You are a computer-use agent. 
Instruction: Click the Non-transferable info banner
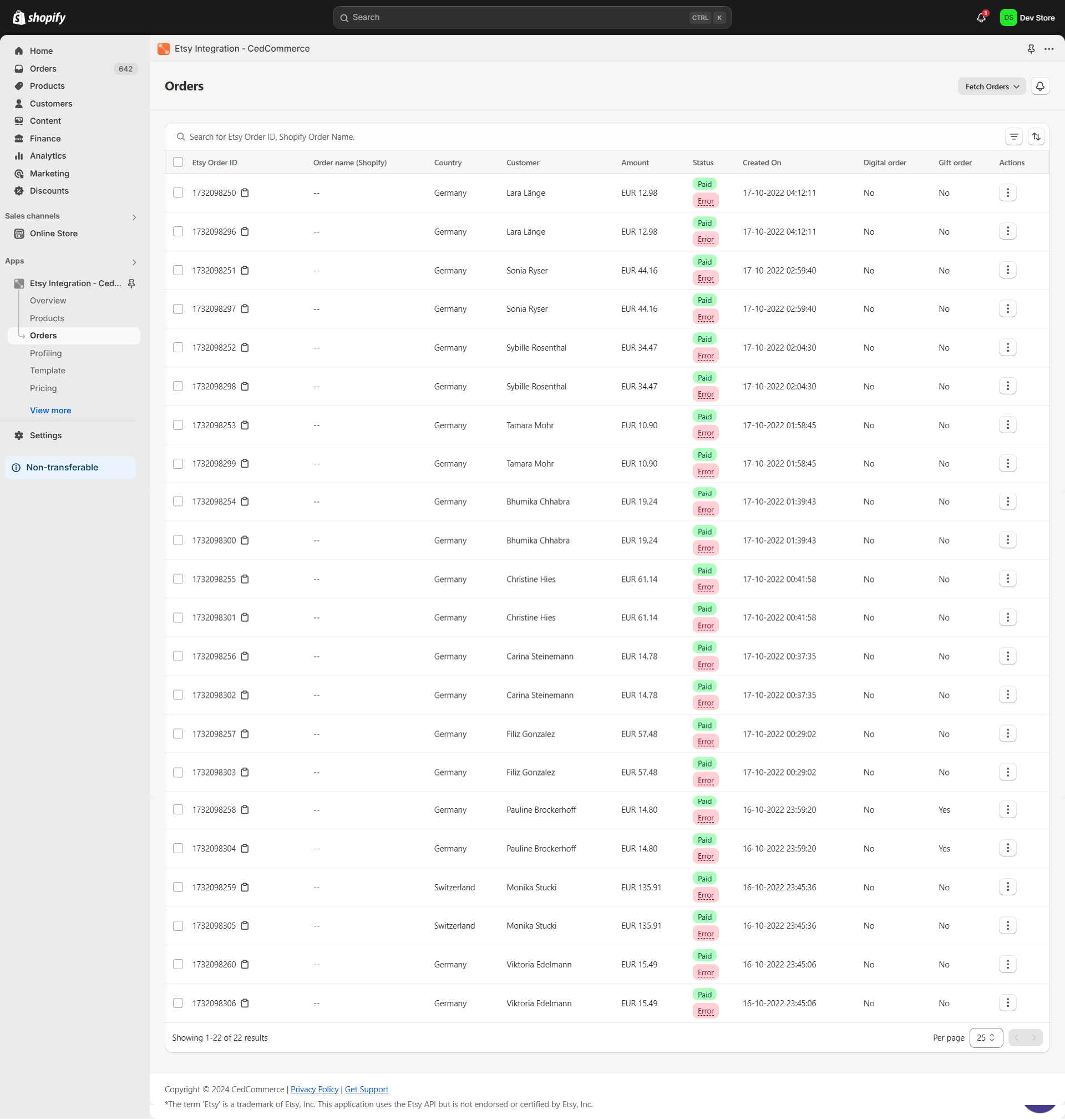(70, 468)
